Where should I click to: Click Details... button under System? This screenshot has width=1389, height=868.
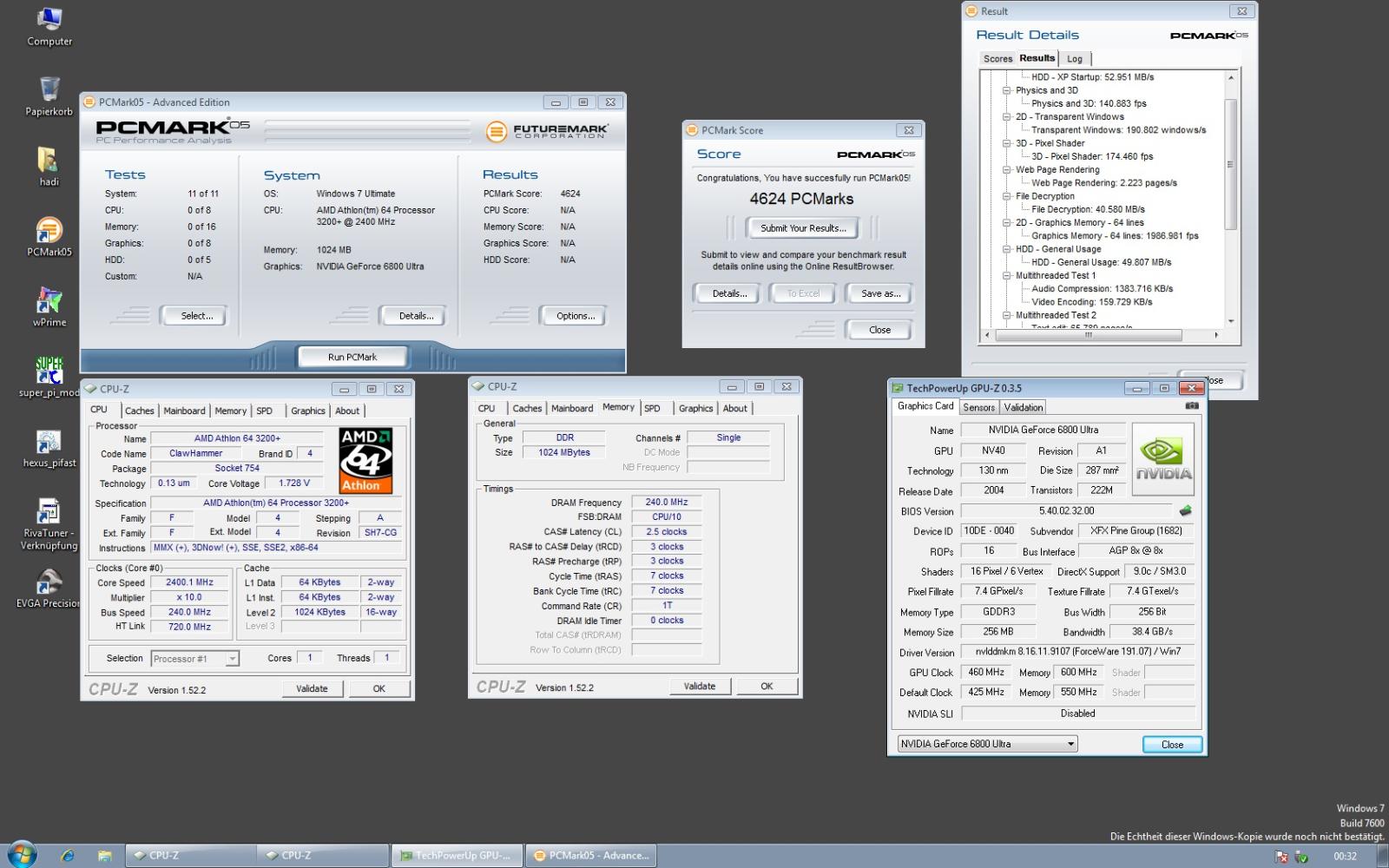point(416,316)
